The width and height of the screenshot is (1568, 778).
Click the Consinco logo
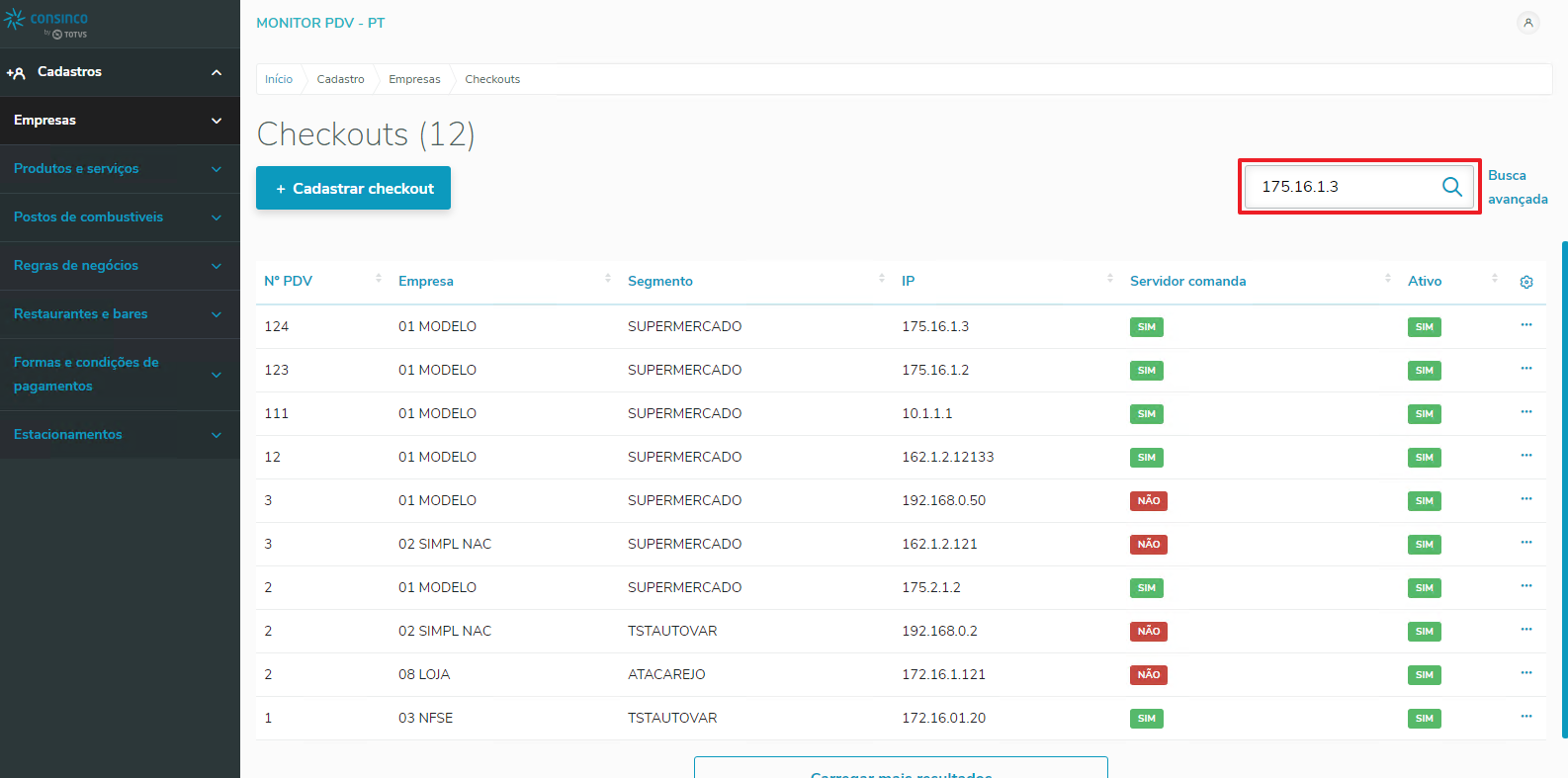[x=46, y=24]
